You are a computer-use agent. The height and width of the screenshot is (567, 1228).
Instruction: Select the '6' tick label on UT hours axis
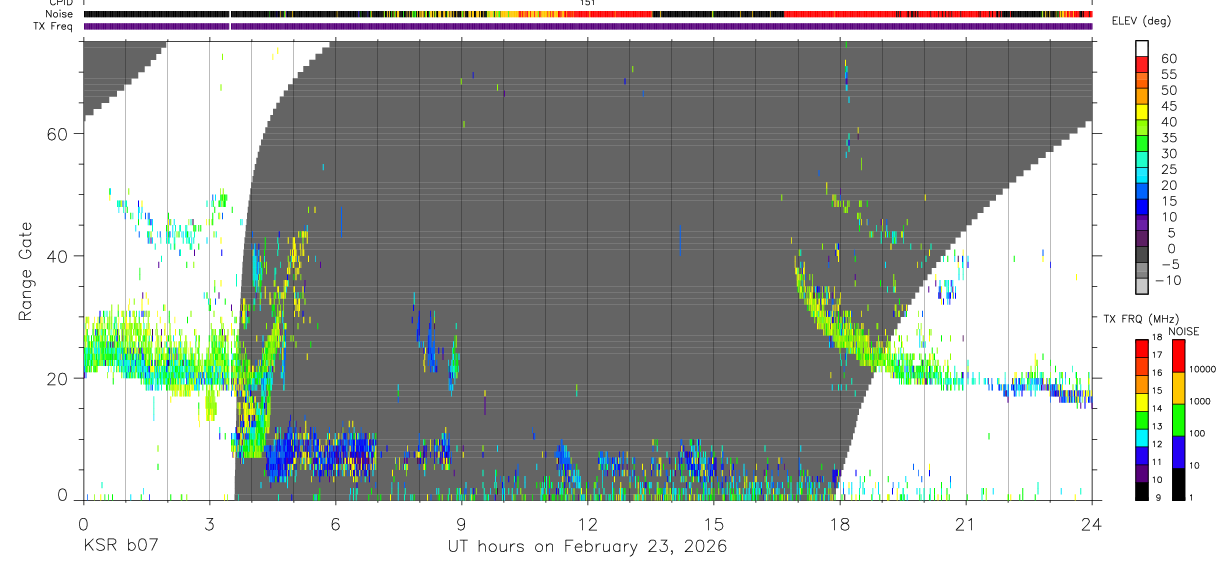(335, 524)
